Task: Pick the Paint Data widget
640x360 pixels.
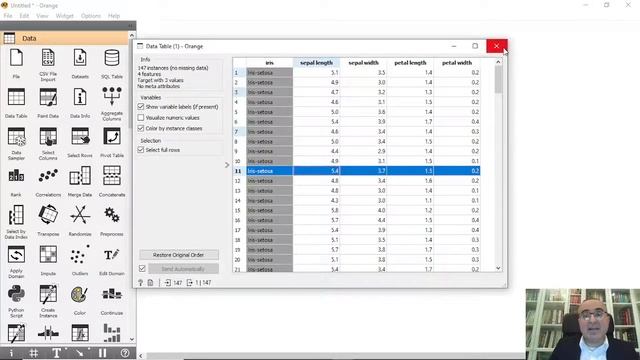Action: click(x=48, y=98)
